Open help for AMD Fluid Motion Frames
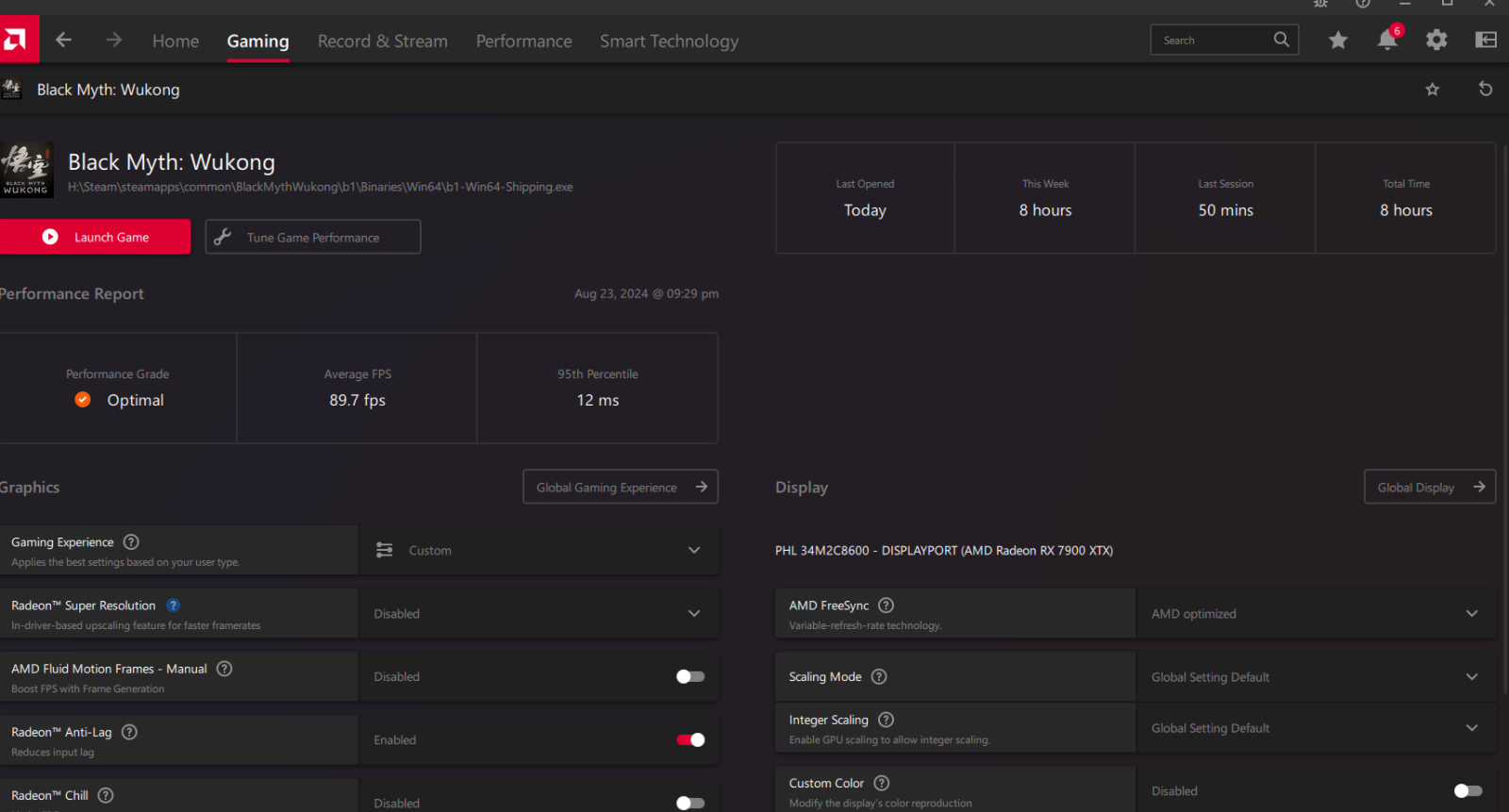This screenshot has width=1509, height=812. click(x=224, y=669)
